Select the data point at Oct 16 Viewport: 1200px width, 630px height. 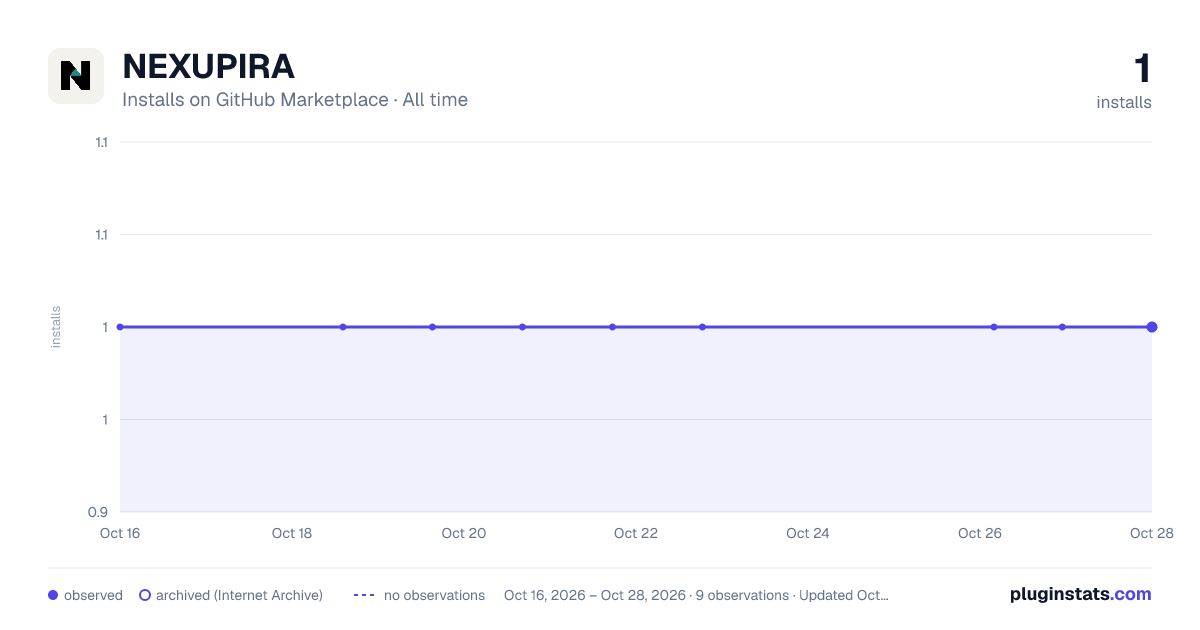pos(120,327)
